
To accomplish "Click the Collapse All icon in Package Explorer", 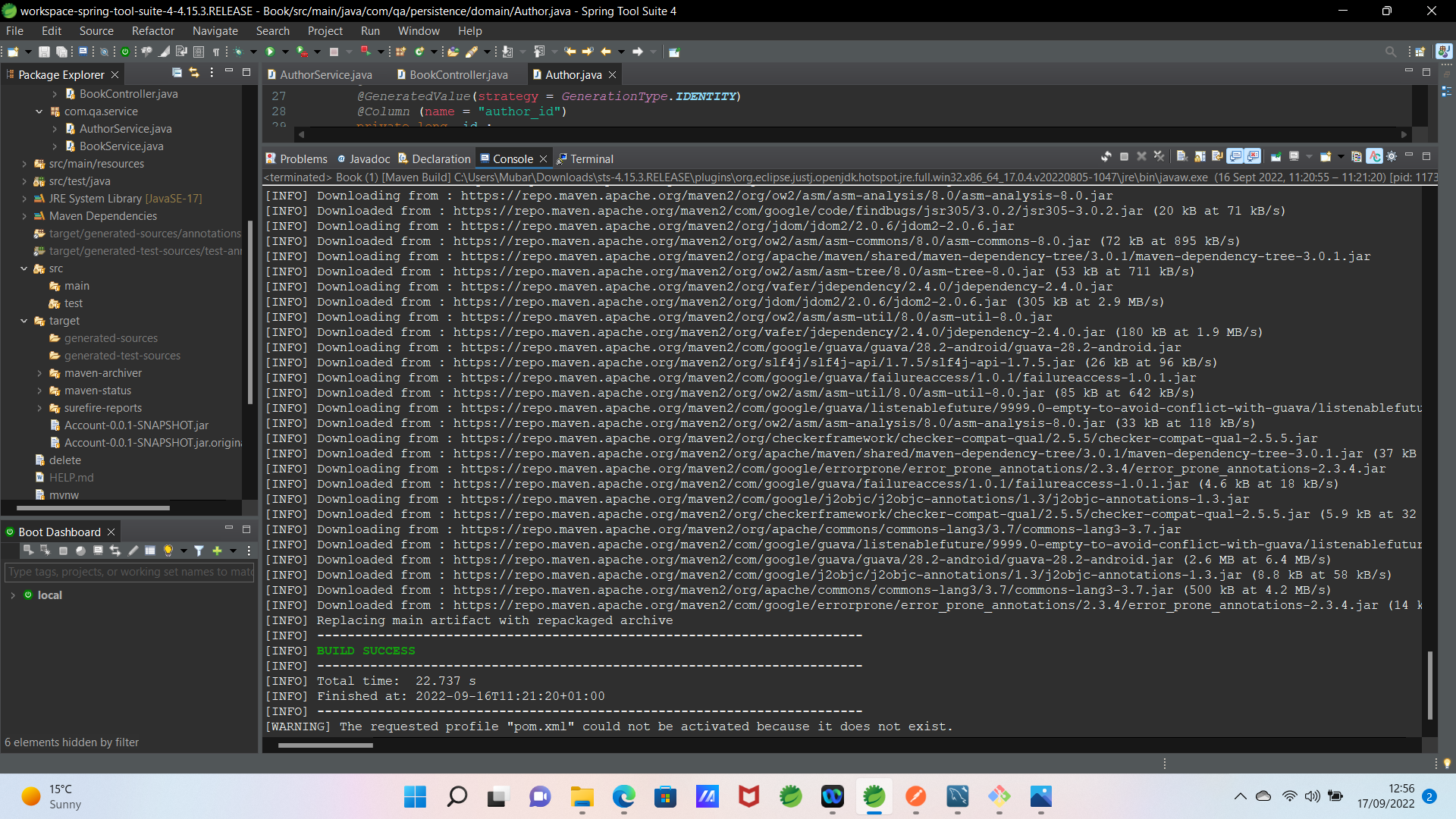I will pyautogui.click(x=177, y=73).
